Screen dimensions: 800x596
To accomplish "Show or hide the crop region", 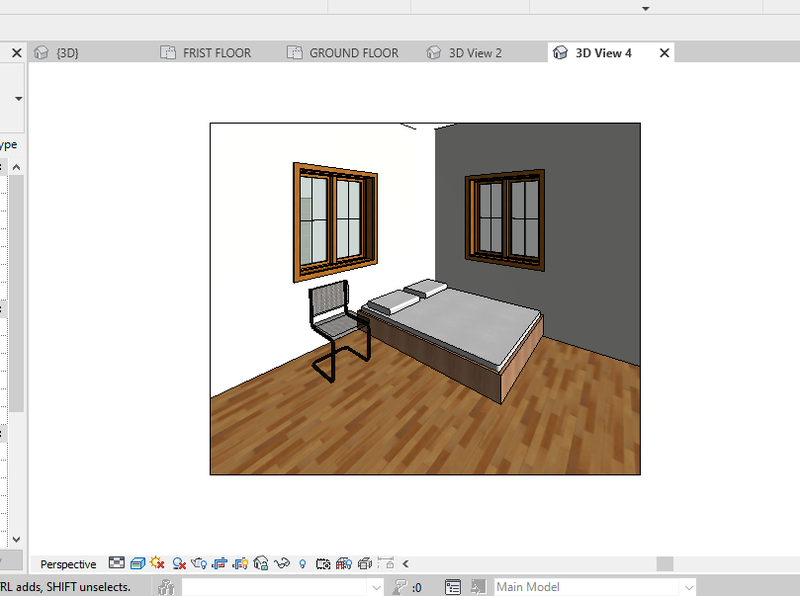I will 240,563.
